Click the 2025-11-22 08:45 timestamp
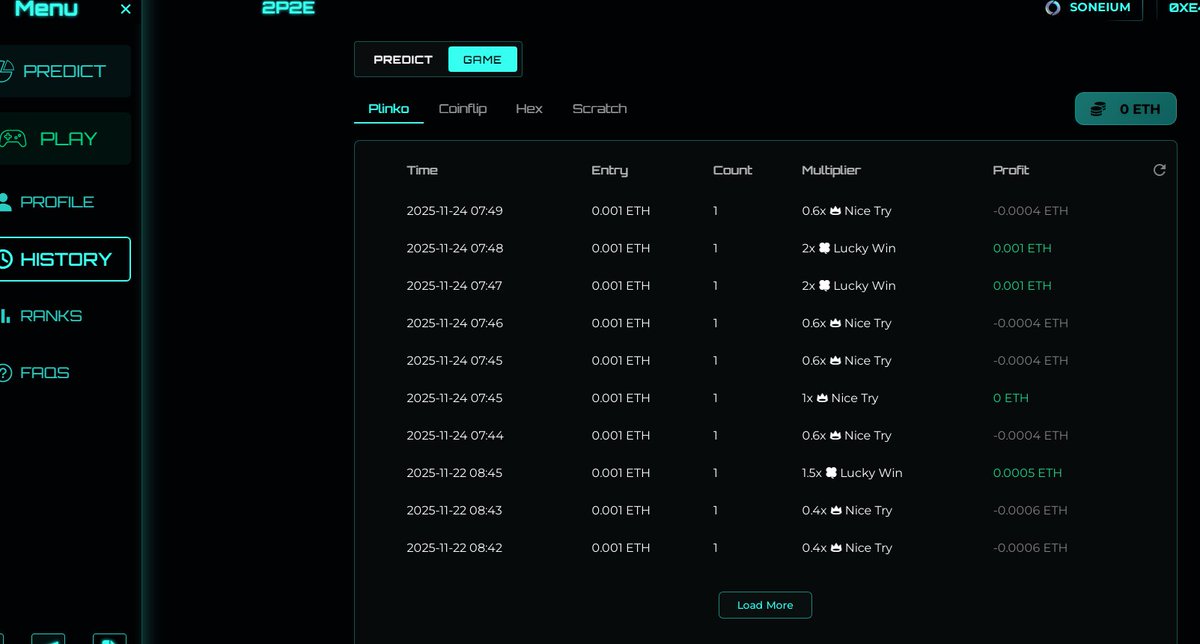This screenshot has height=644, width=1200. 455,473
